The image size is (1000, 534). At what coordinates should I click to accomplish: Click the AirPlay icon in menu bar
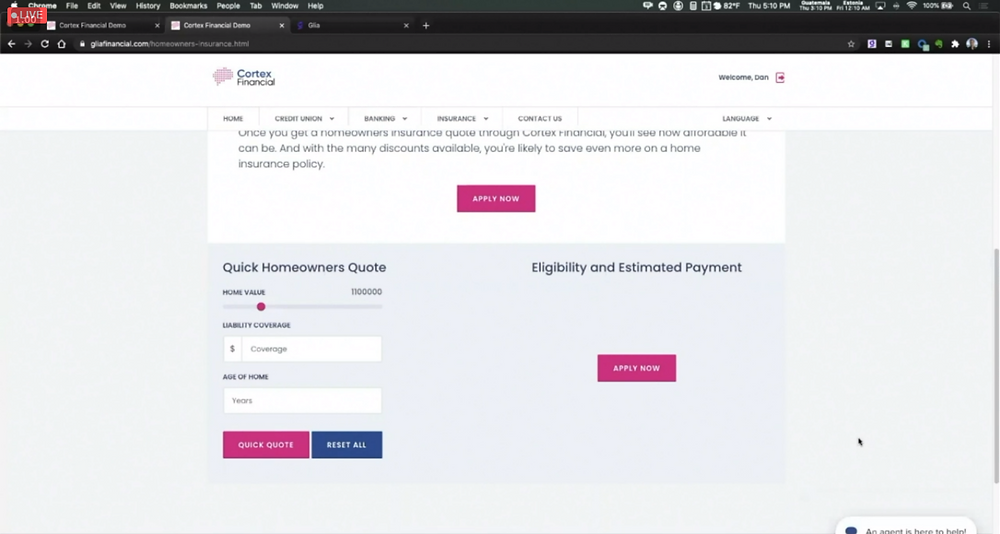click(x=881, y=6)
